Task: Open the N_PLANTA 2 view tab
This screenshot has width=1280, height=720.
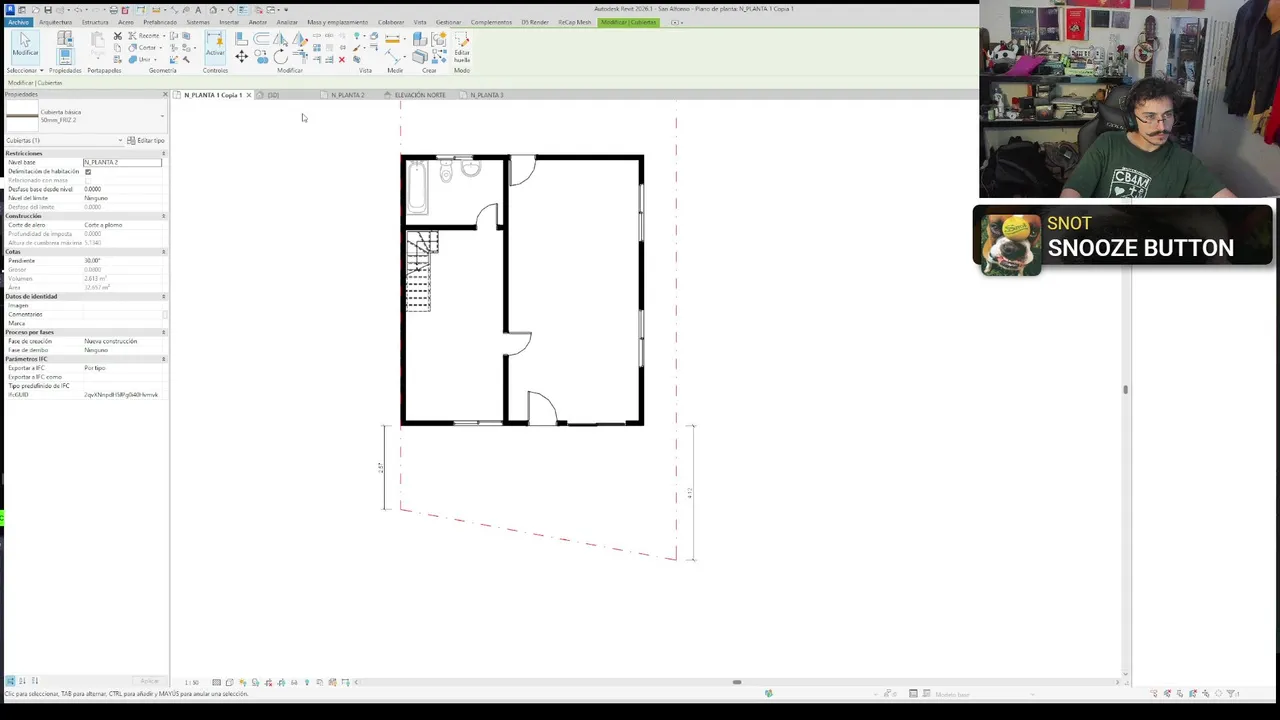Action: tap(347, 95)
